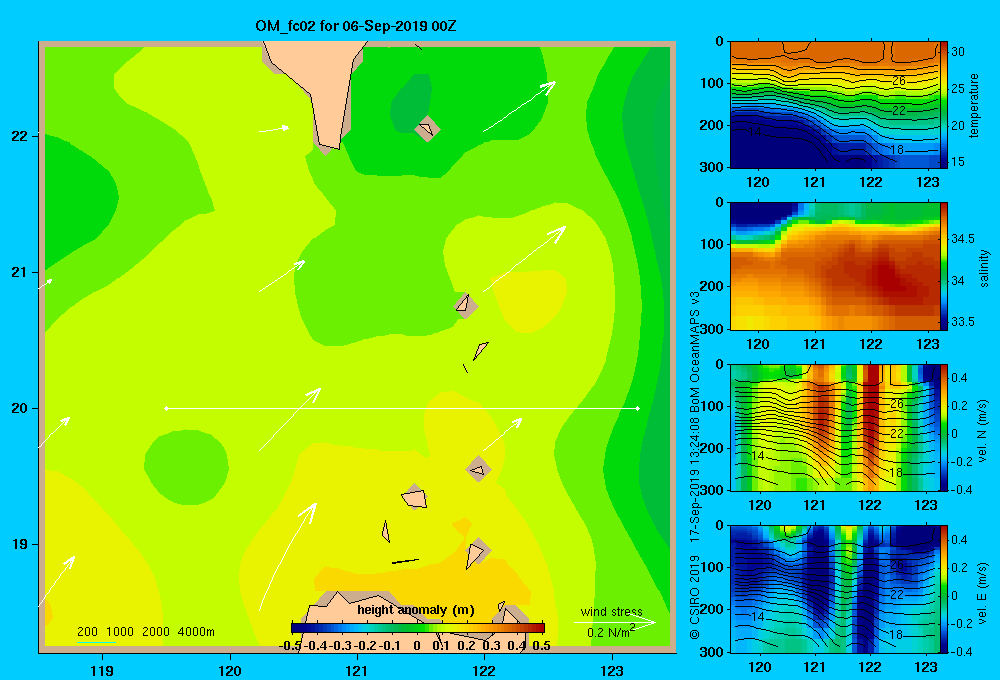The width and height of the screenshot is (1000, 680).
Task: Click the vertical 'temperature' axis label
Action: [x=974, y=105]
